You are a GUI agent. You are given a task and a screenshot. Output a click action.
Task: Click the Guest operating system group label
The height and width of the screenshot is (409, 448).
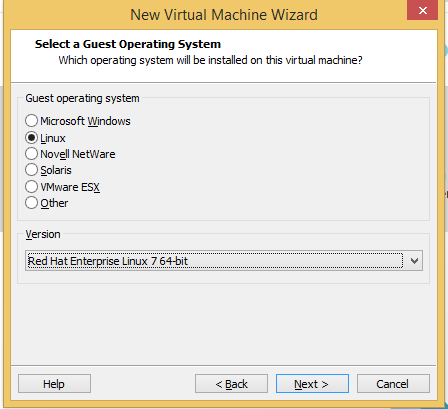click(82, 98)
